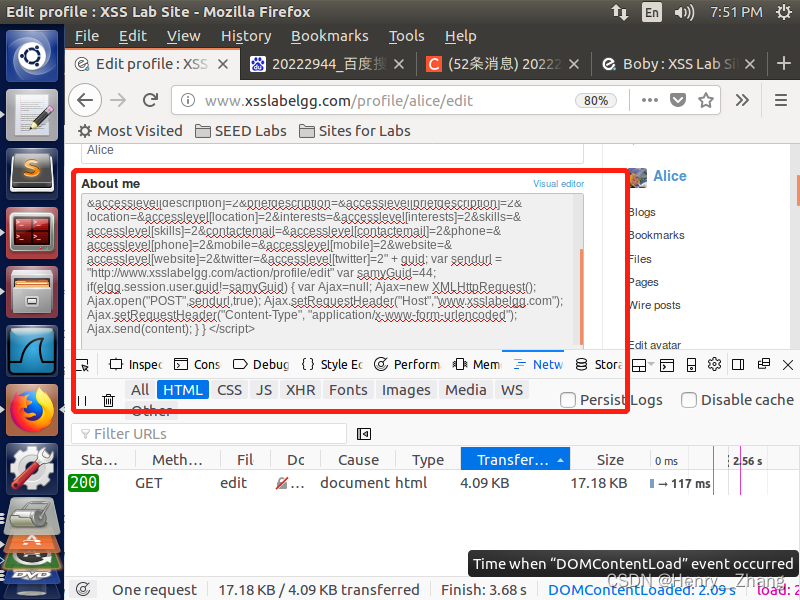Toggle responsive design mode icon

pyautogui.click(x=691, y=365)
